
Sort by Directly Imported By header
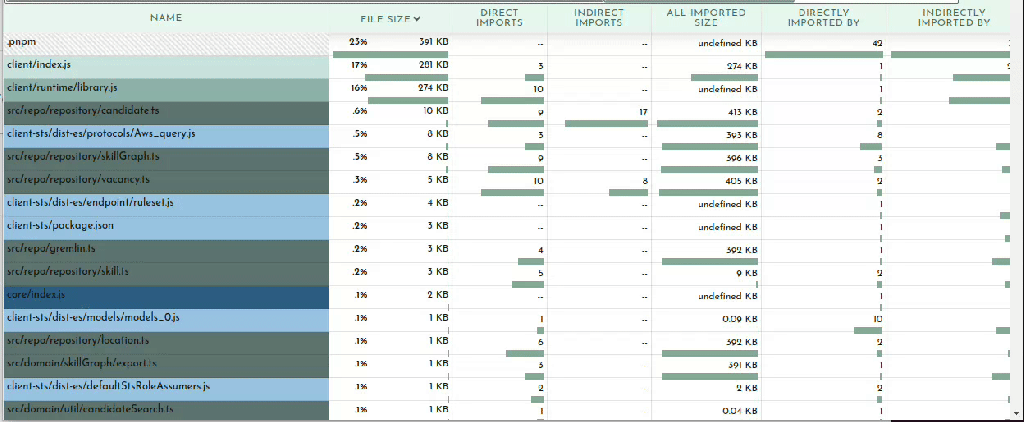click(823, 18)
